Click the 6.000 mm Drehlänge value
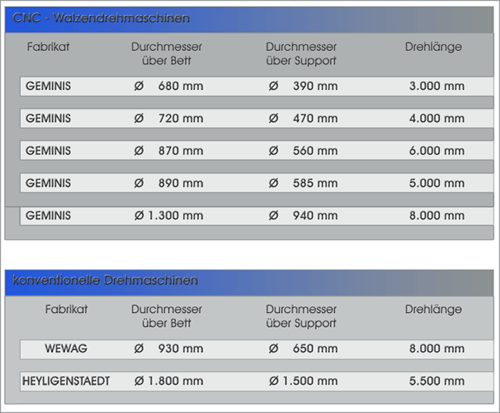The width and height of the screenshot is (500, 413). [x=437, y=151]
